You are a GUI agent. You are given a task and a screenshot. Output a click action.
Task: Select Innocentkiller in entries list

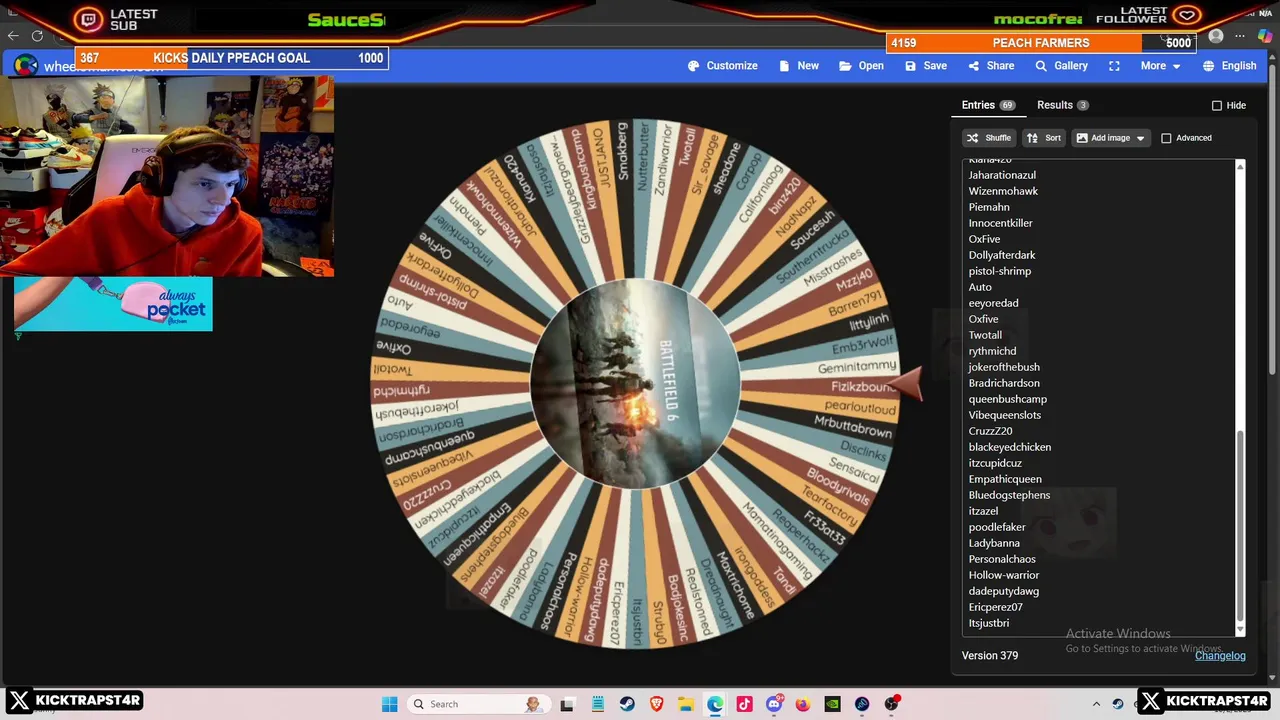1000,223
